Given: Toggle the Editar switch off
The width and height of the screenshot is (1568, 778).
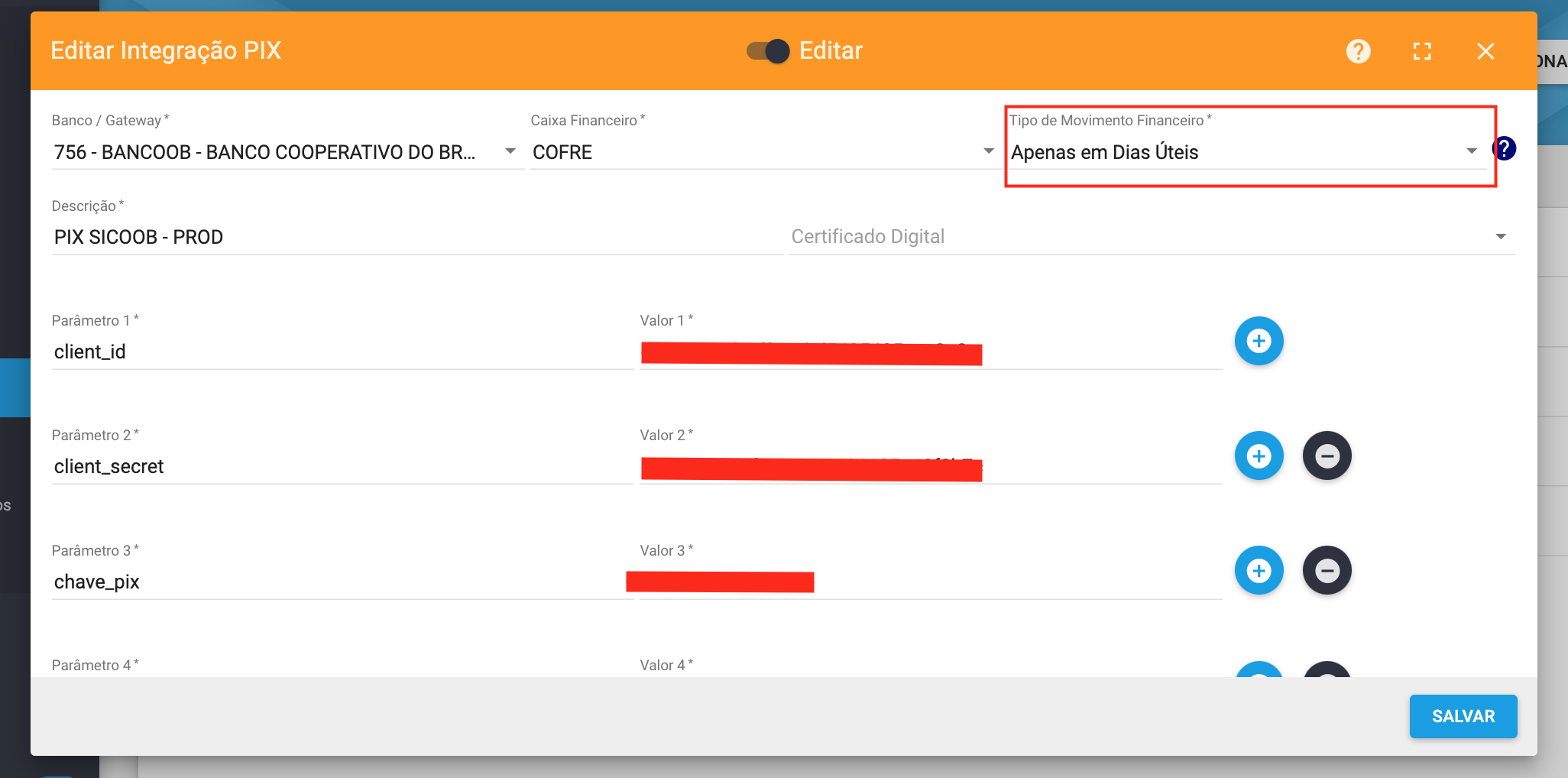Looking at the screenshot, I should tap(768, 51).
